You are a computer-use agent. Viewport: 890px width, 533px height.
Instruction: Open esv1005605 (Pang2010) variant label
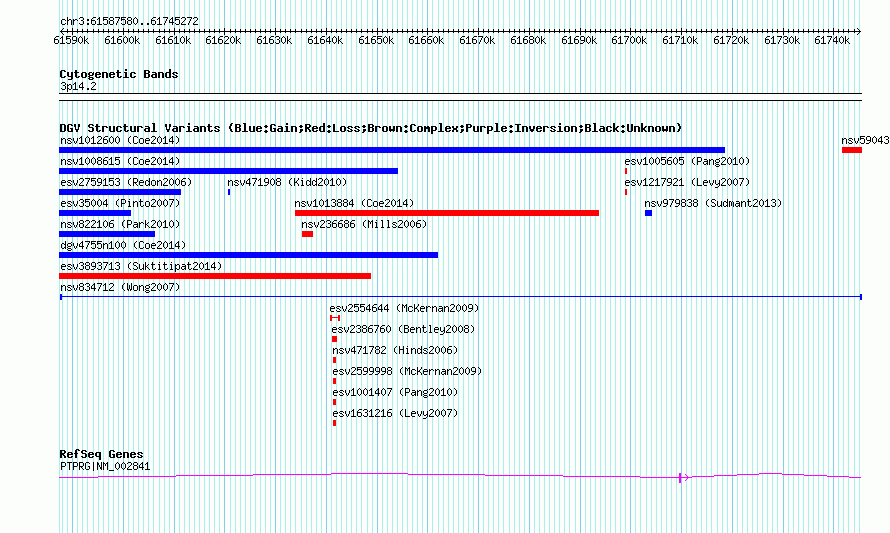(687, 161)
